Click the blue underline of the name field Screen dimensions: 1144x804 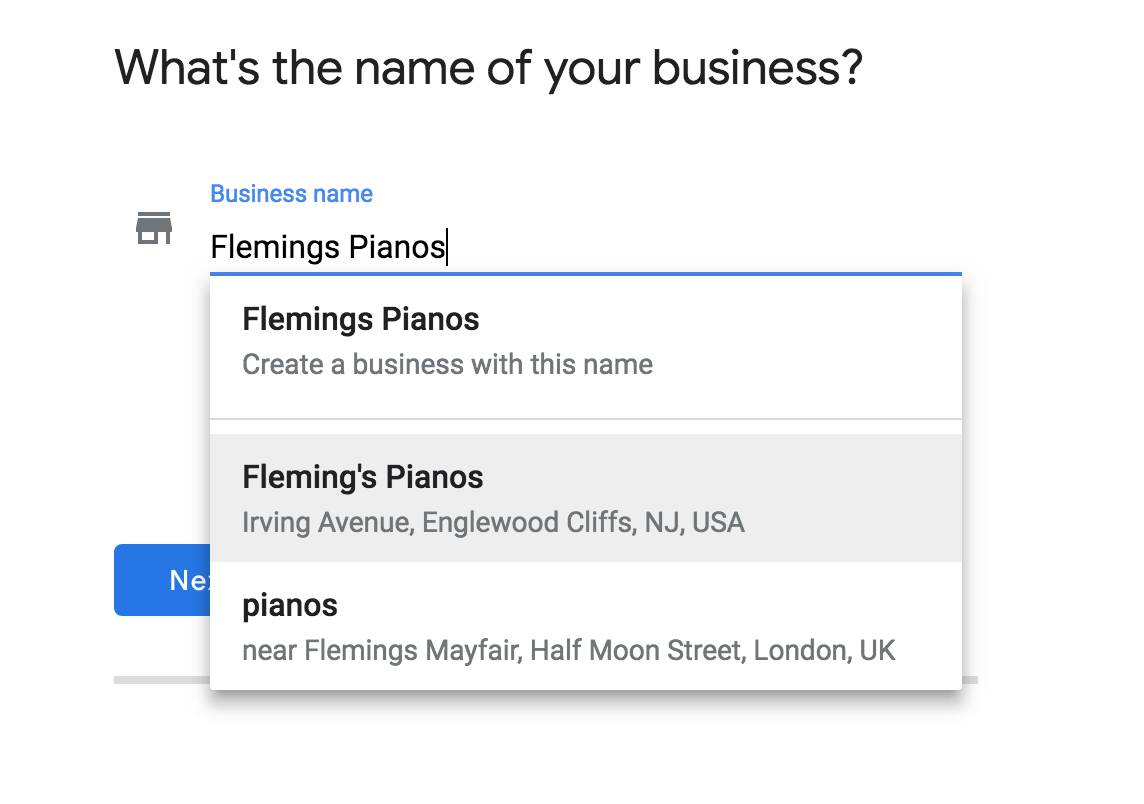(586, 274)
